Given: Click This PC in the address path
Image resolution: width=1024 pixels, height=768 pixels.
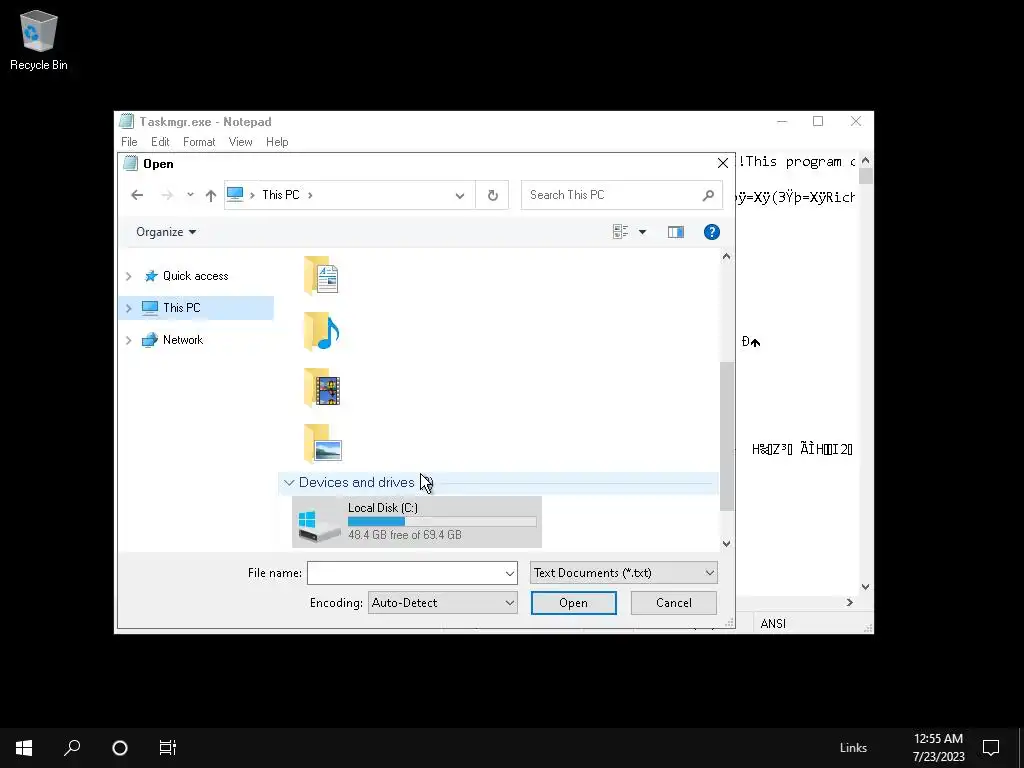Looking at the screenshot, I should (281, 195).
